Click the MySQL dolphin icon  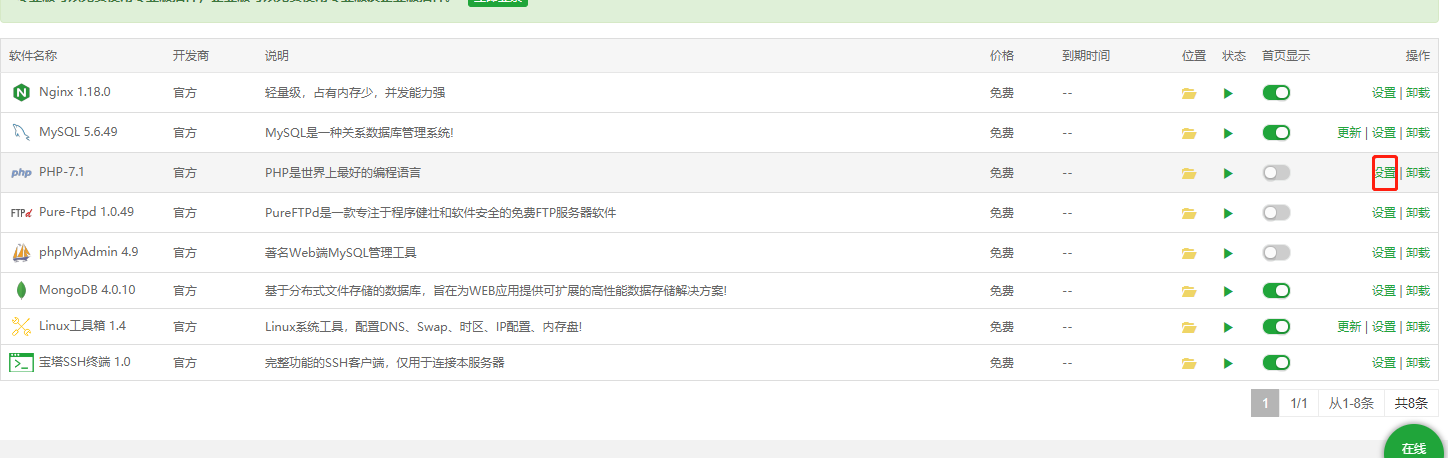click(x=21, y=132)
